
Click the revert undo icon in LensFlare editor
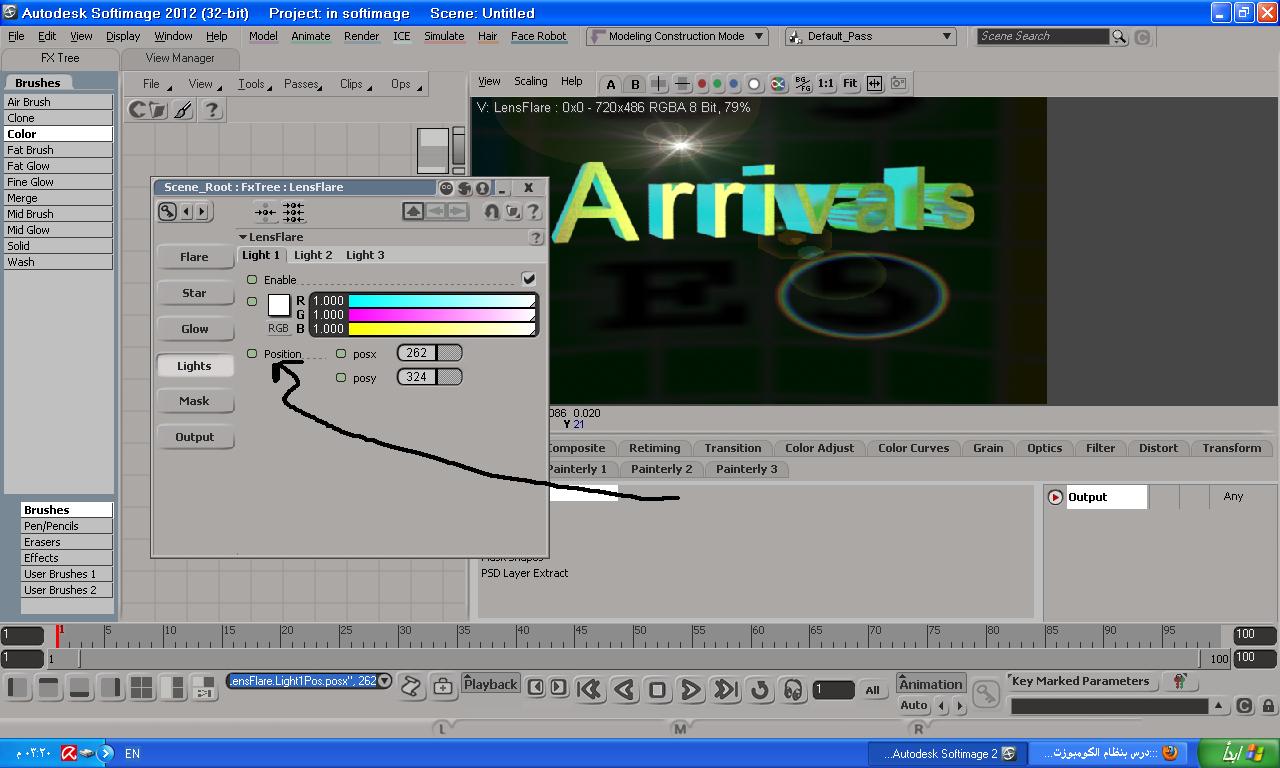click(491, 211)
